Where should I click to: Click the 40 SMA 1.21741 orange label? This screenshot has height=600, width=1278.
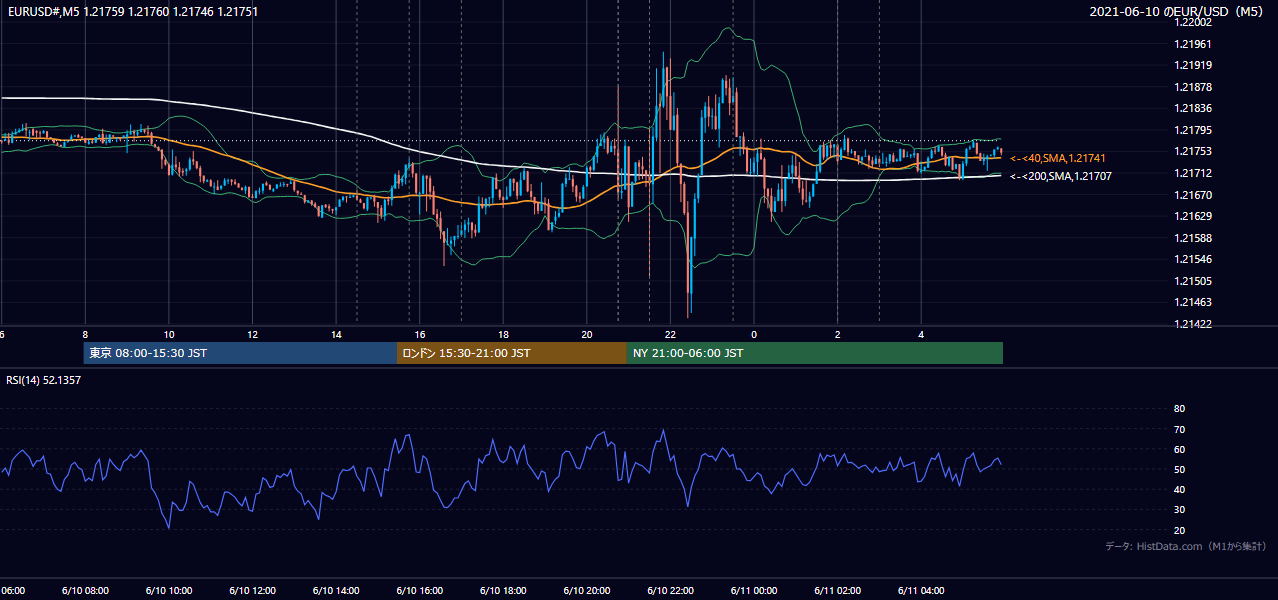pos(1058,158)
